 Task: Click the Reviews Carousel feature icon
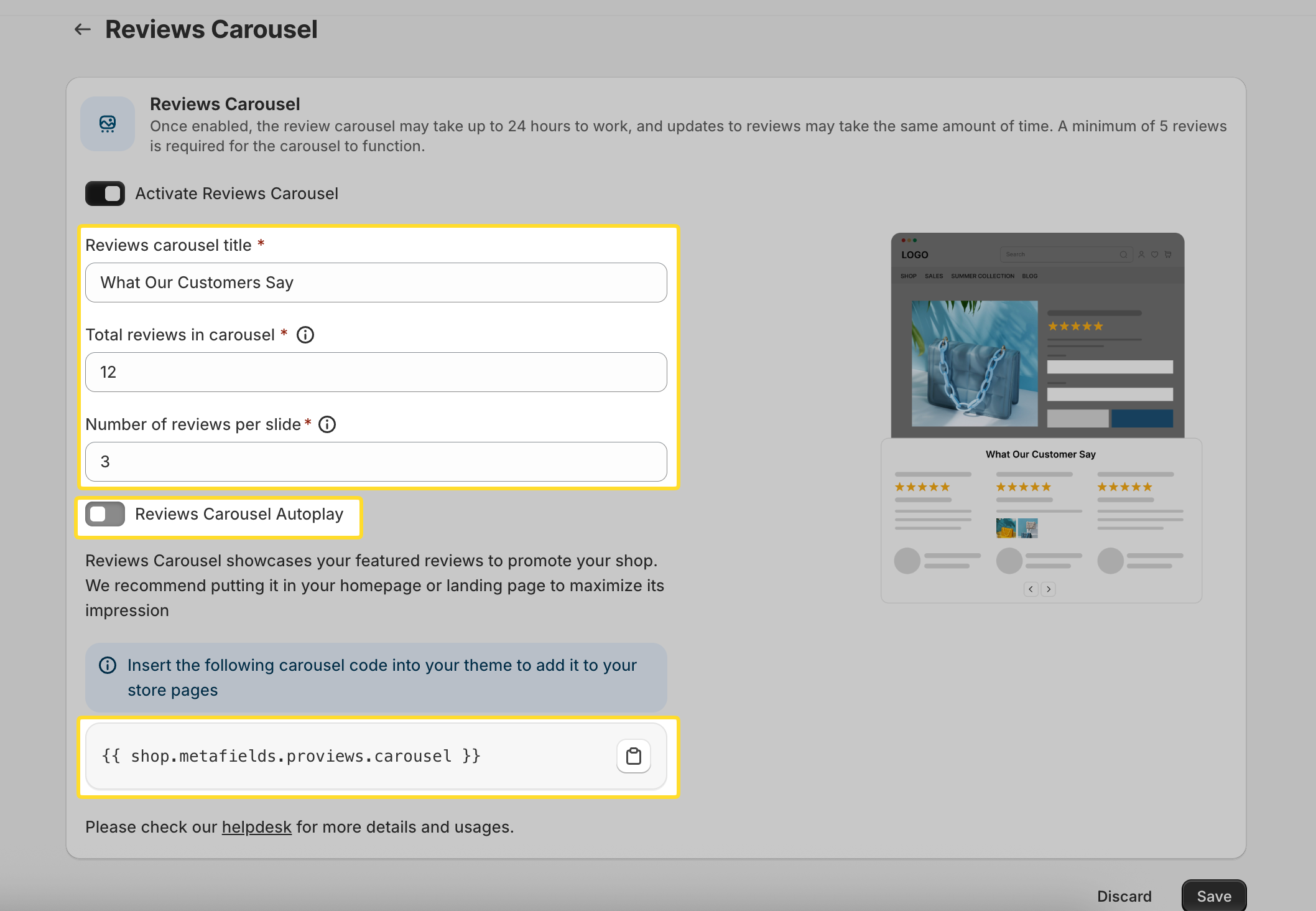click(107, 123)
